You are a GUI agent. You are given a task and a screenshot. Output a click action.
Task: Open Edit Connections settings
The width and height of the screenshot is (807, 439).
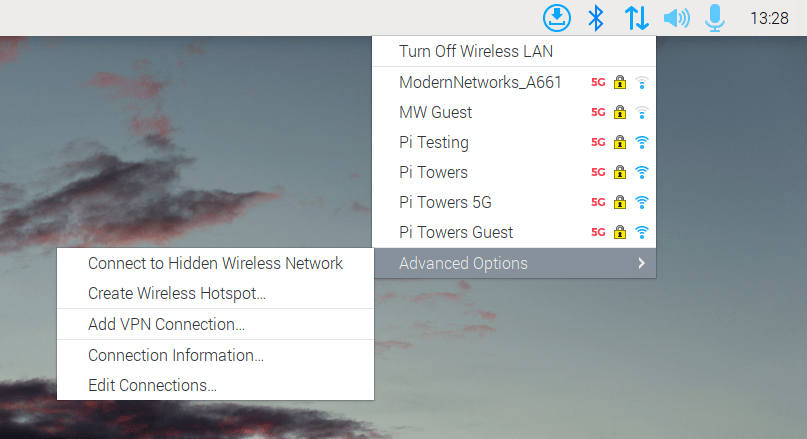[x=152, y=385]
